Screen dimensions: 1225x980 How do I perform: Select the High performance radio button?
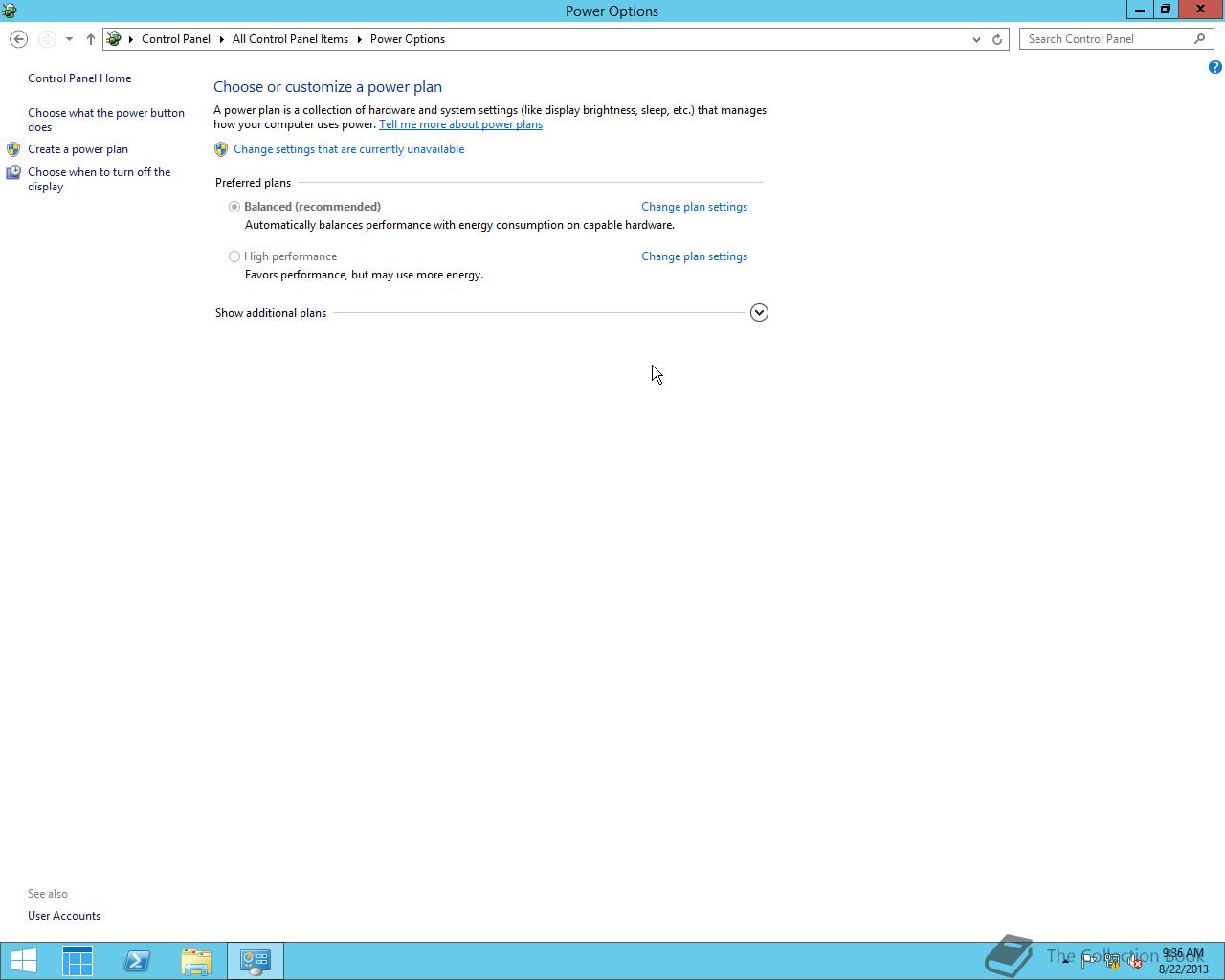(x=234, y=256)
